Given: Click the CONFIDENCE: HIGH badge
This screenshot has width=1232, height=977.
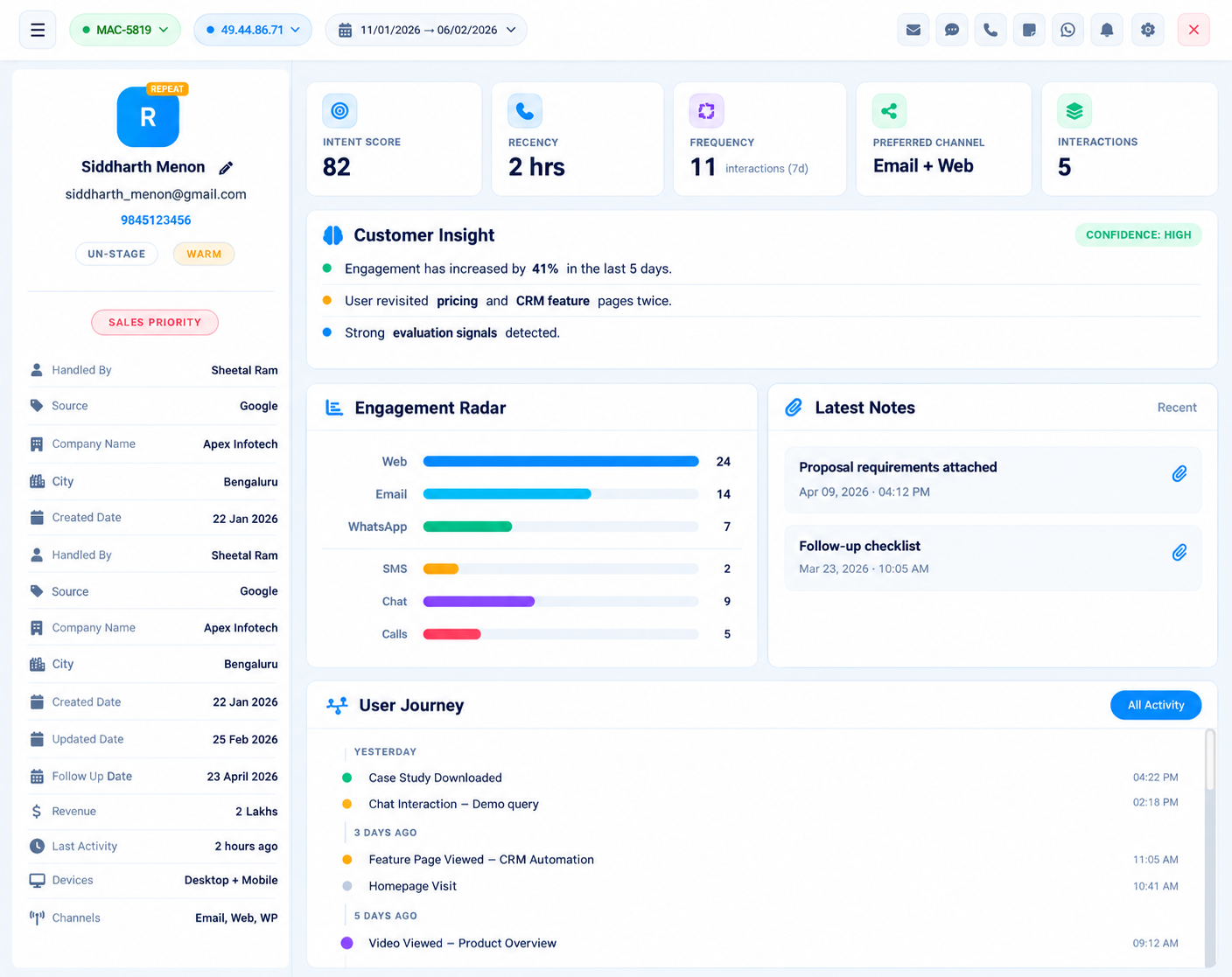Looking at the screenshot, I should point(1138,234).
